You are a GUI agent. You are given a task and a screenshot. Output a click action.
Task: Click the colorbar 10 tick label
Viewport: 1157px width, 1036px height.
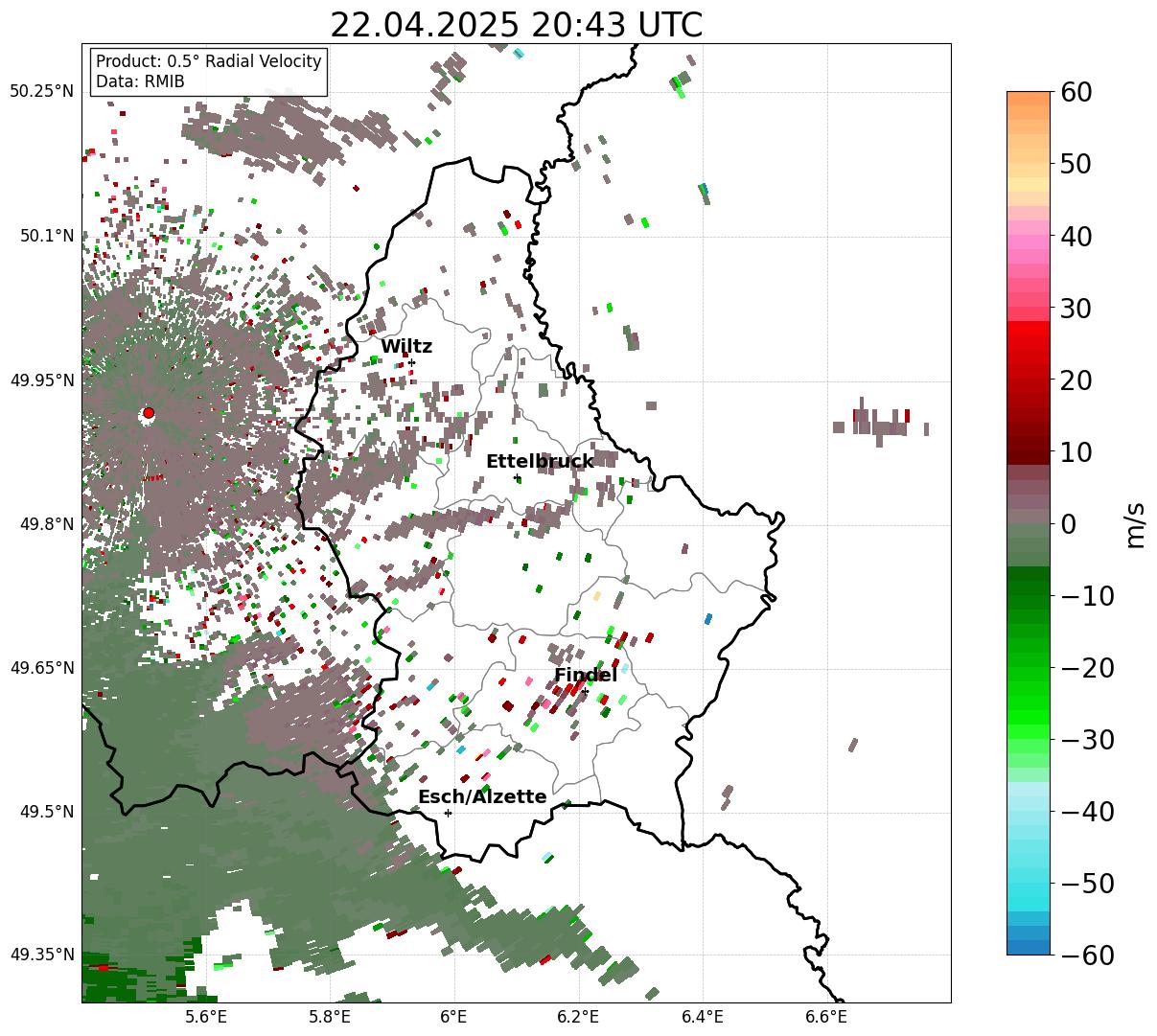tap(1076, 451)
